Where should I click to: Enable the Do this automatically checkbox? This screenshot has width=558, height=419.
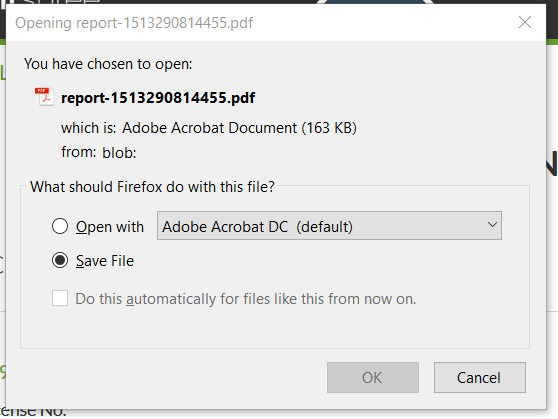[x=60, y=298]
